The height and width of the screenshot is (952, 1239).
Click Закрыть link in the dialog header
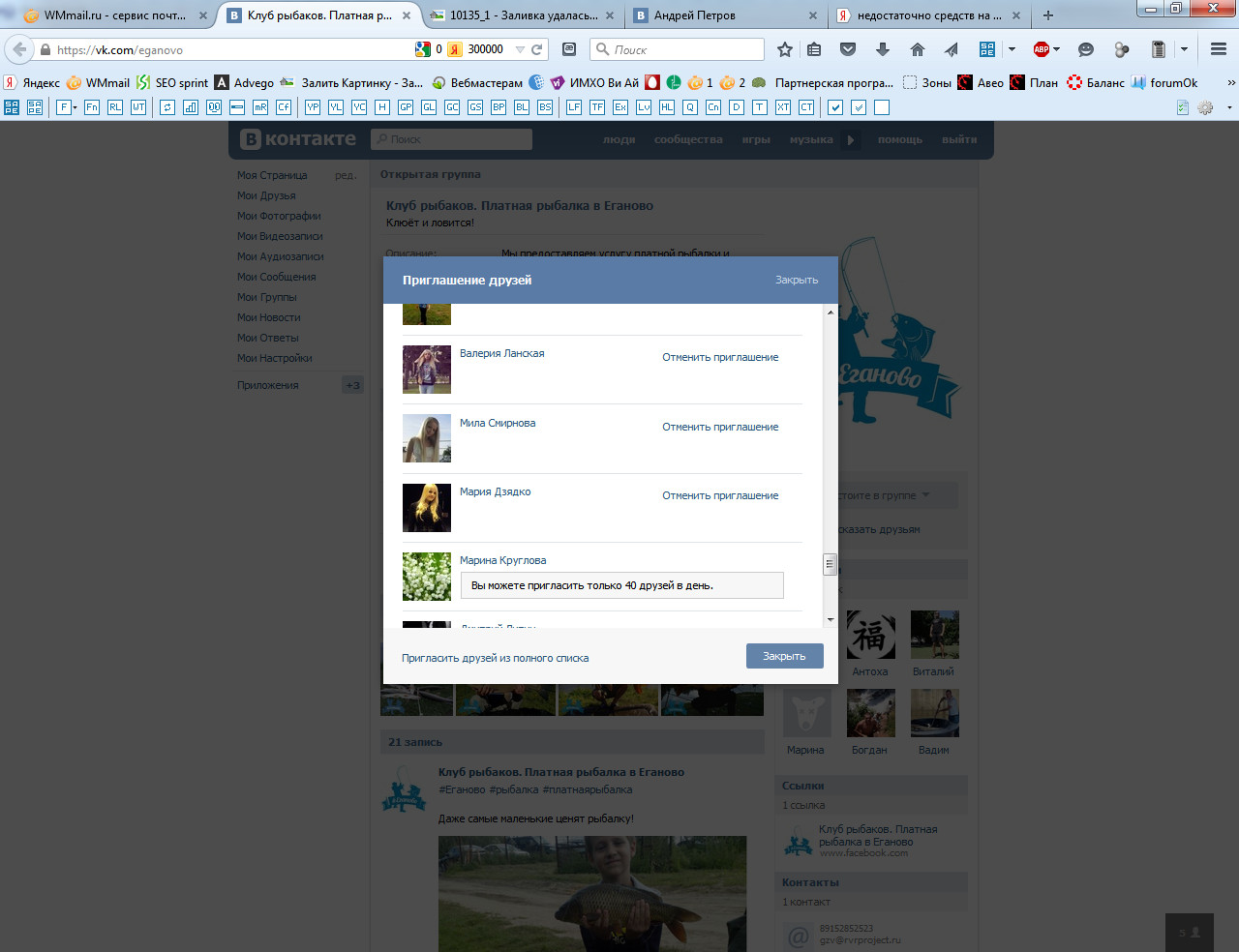point(797,280)
